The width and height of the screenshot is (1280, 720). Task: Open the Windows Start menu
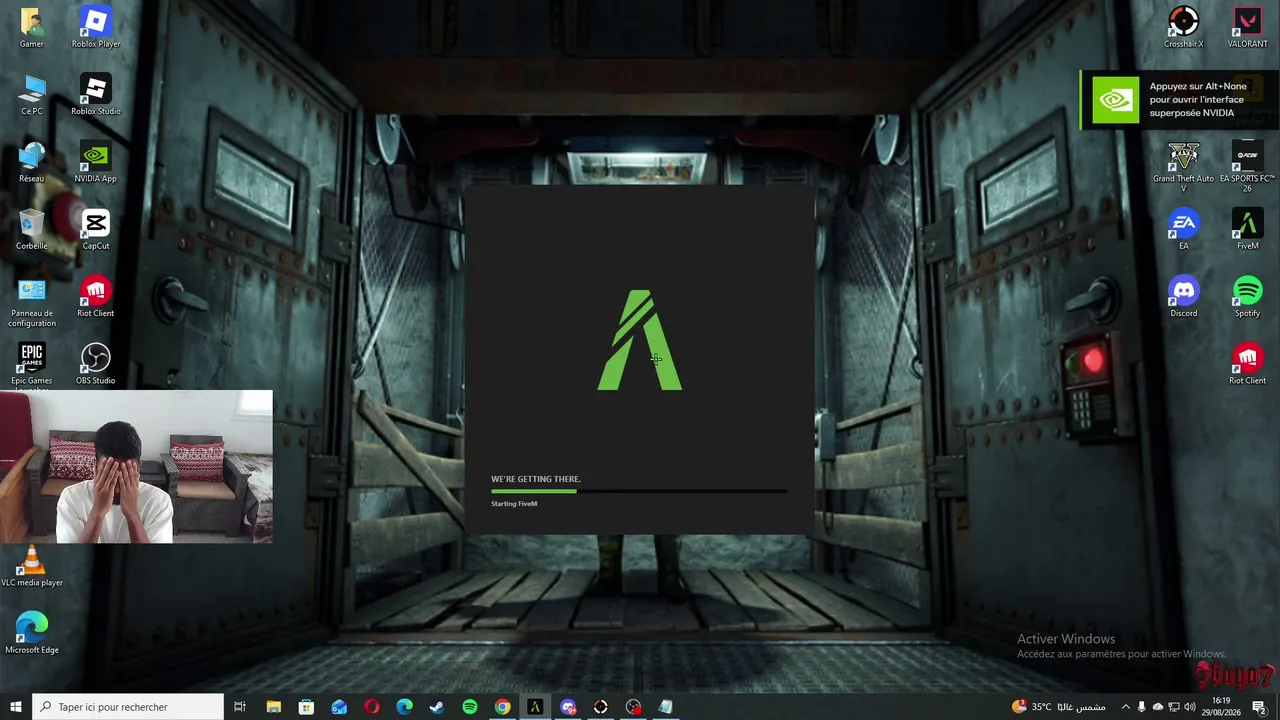point(16,707)
